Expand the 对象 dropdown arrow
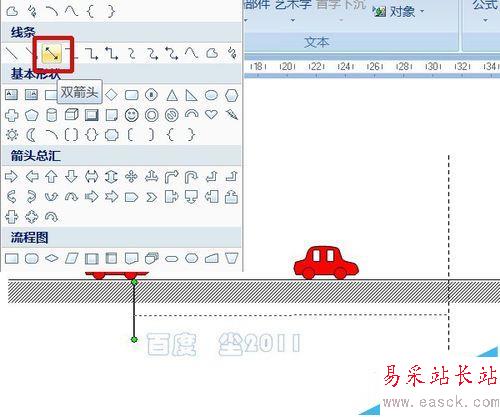This screenshot has width=500, height=417. pos(422,11)
